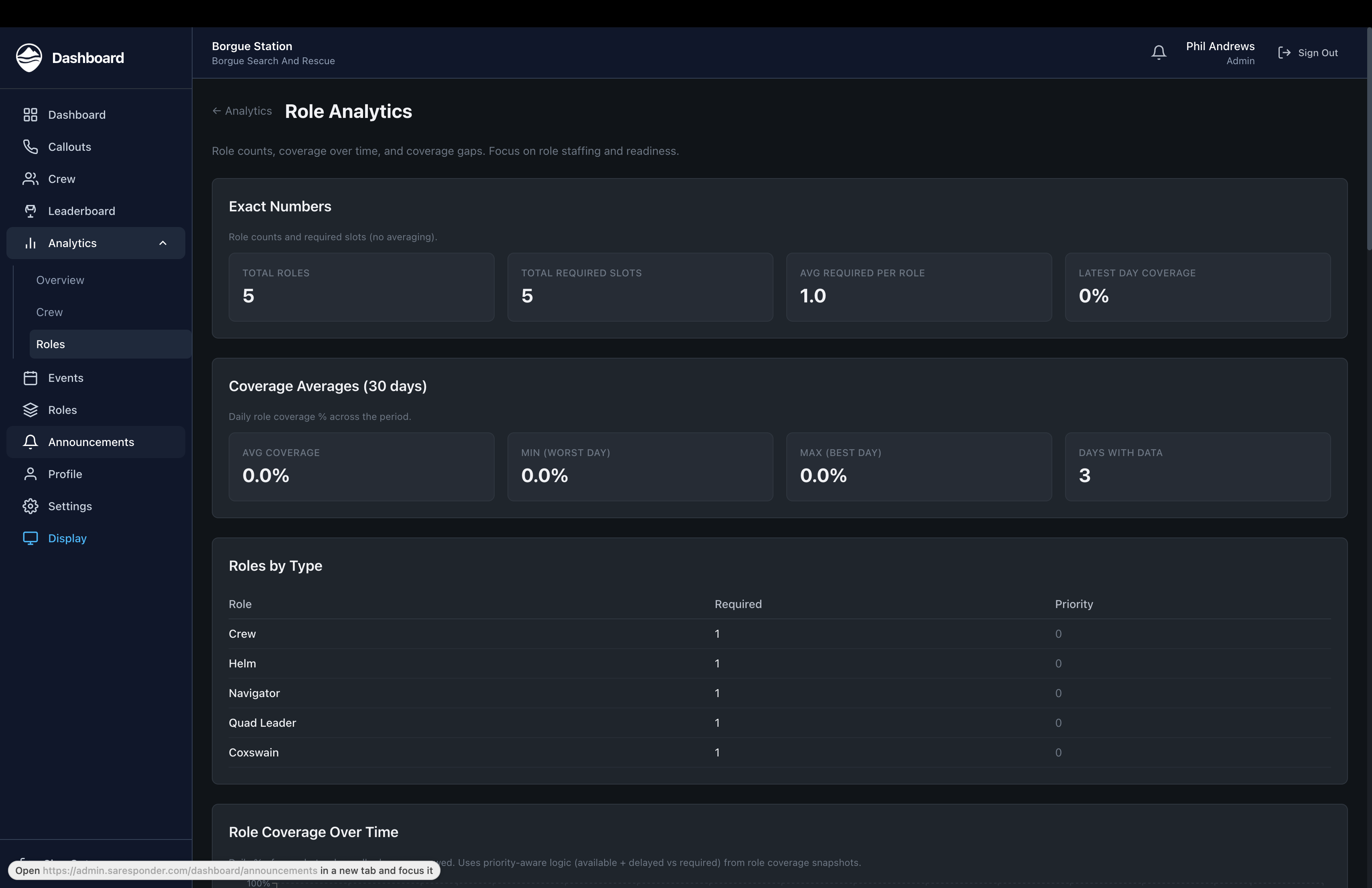Image resolution: width=1372 pixels, height=888 pixels.
Task: Open the Events calendar icon
Action: [x=30, y=377]
